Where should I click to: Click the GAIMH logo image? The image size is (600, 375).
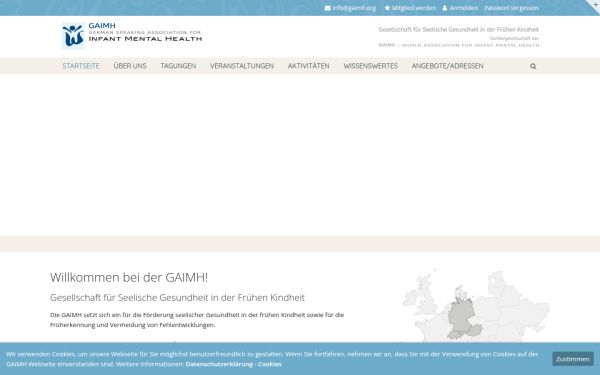click(73, 36)
